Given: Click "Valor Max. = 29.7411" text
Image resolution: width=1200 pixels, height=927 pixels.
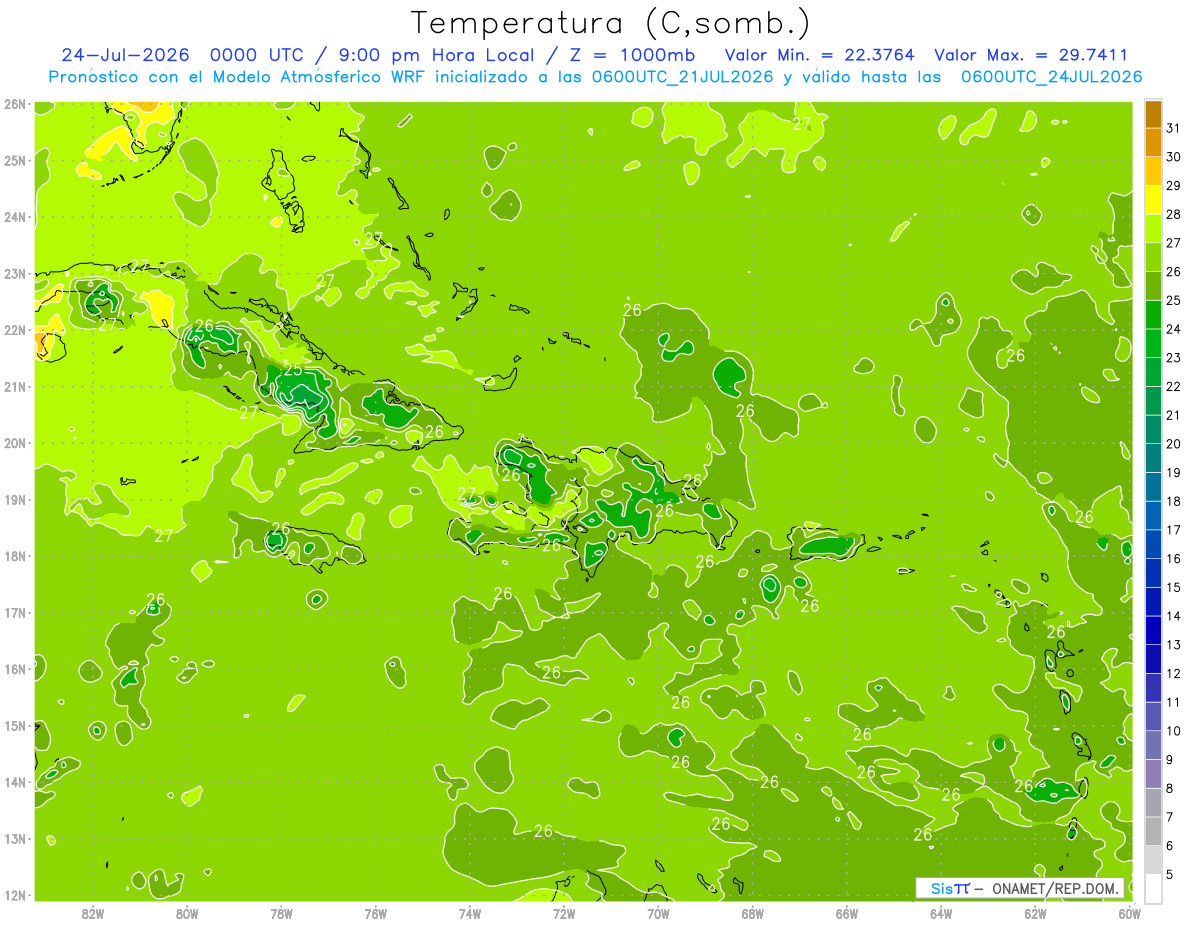Looking at the screenshot, I should [x=1030, y=55].
